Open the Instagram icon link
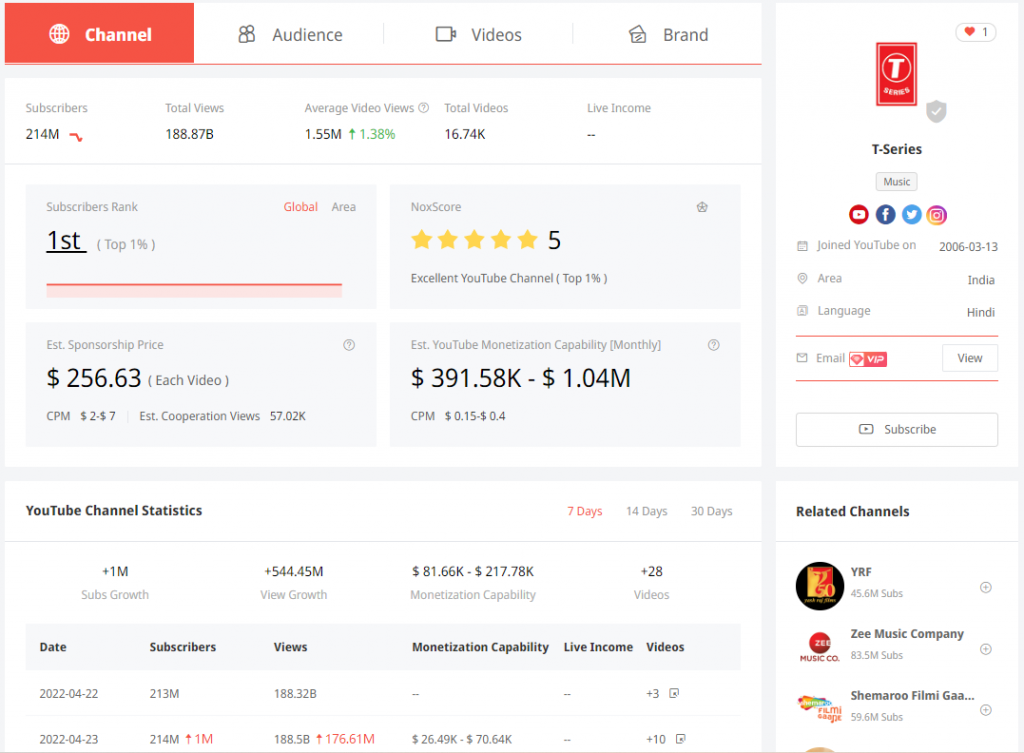The width and height of the screenshot is (1024, 753). tap(936, 214)
